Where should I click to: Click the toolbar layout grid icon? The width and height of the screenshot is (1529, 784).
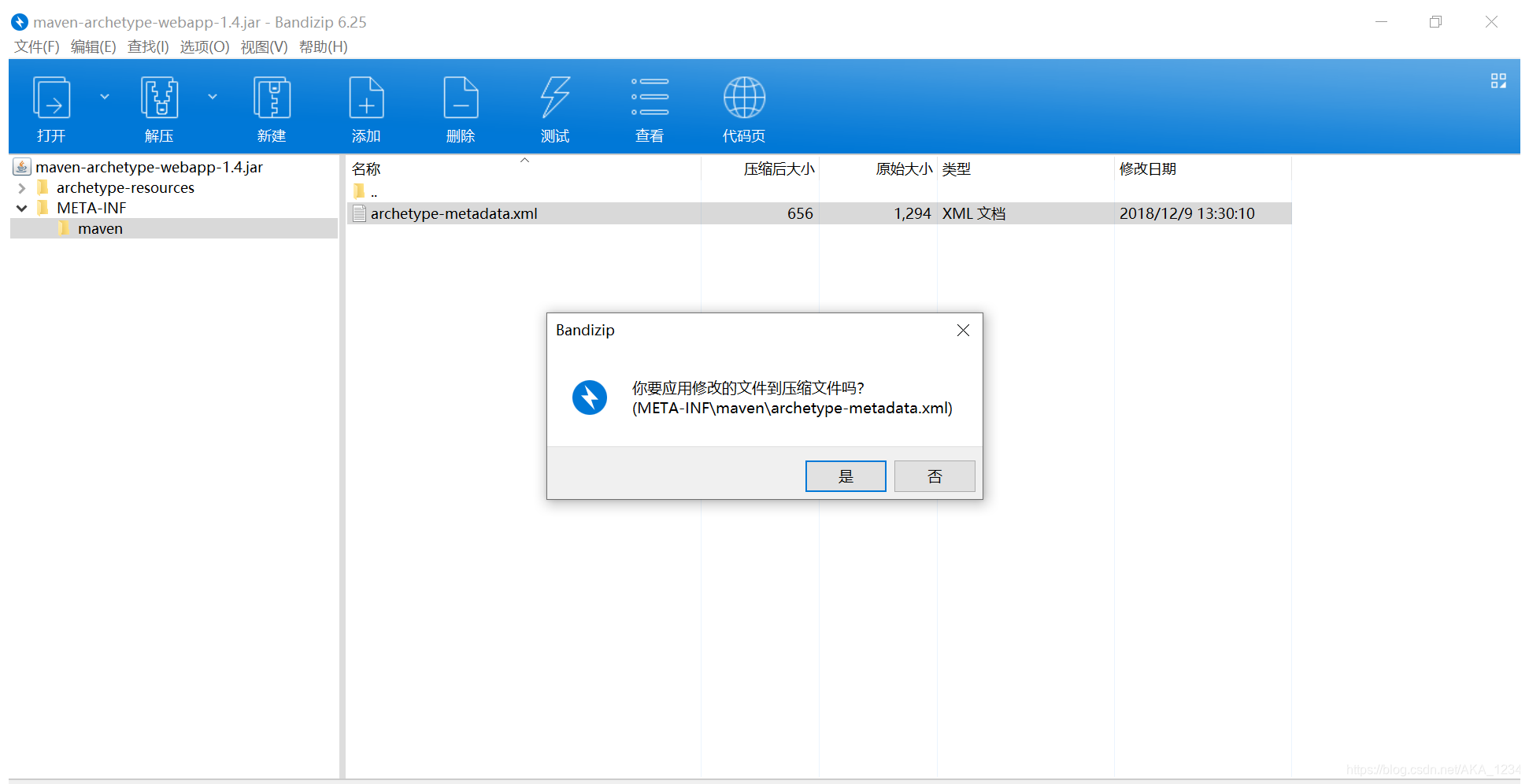(1498, 80)
